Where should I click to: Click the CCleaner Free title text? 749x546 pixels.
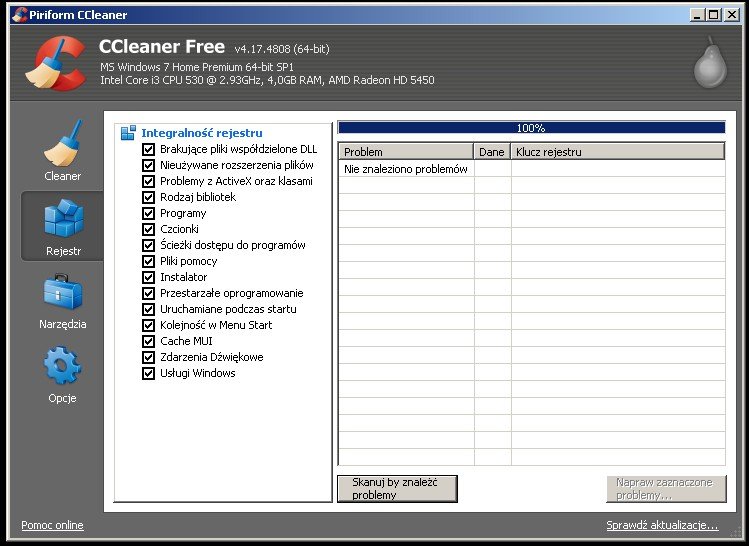tap(162, 46)
